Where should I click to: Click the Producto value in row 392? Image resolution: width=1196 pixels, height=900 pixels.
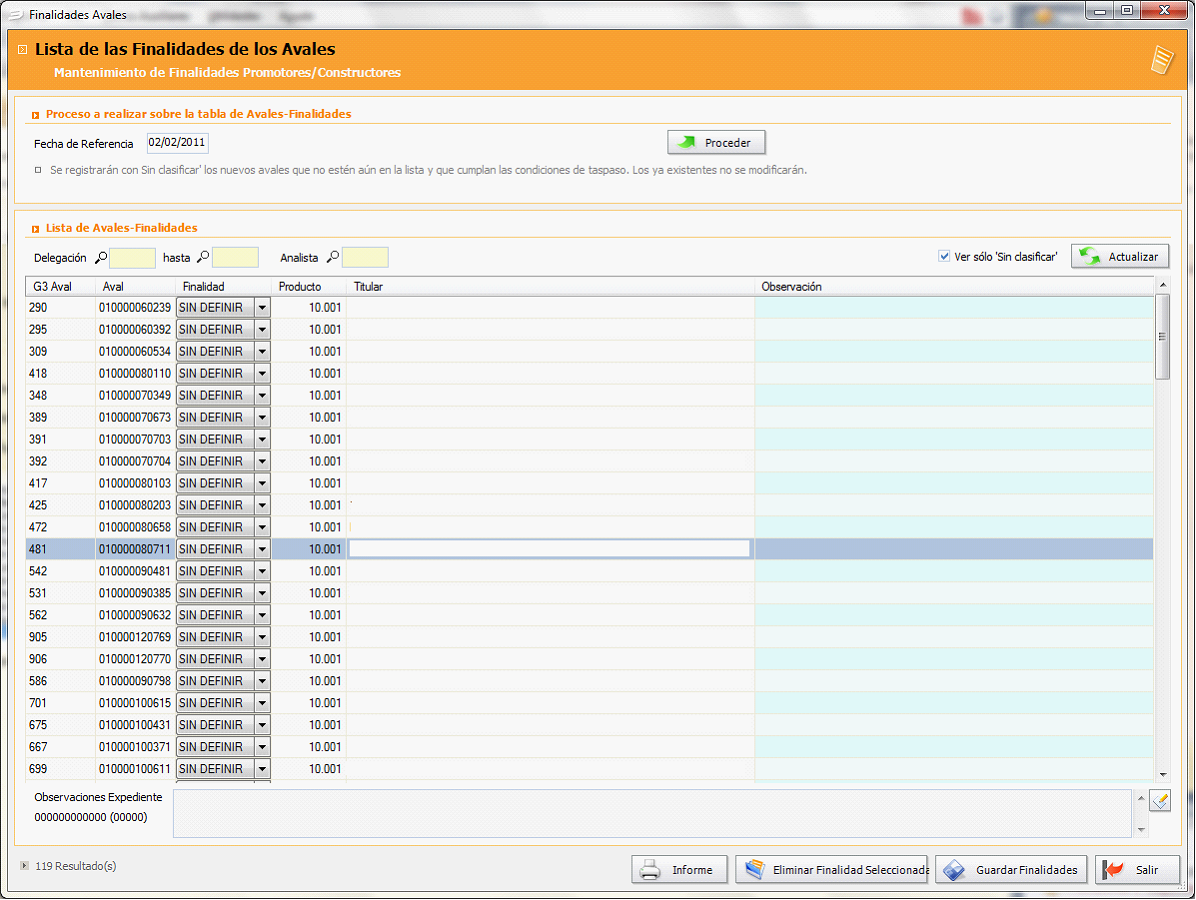point(325,461)
